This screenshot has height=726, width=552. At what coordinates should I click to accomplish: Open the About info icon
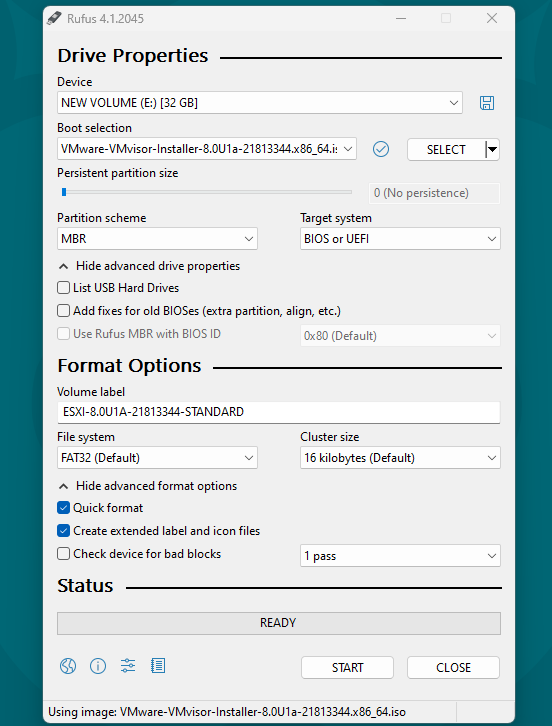tap(98, 666)
